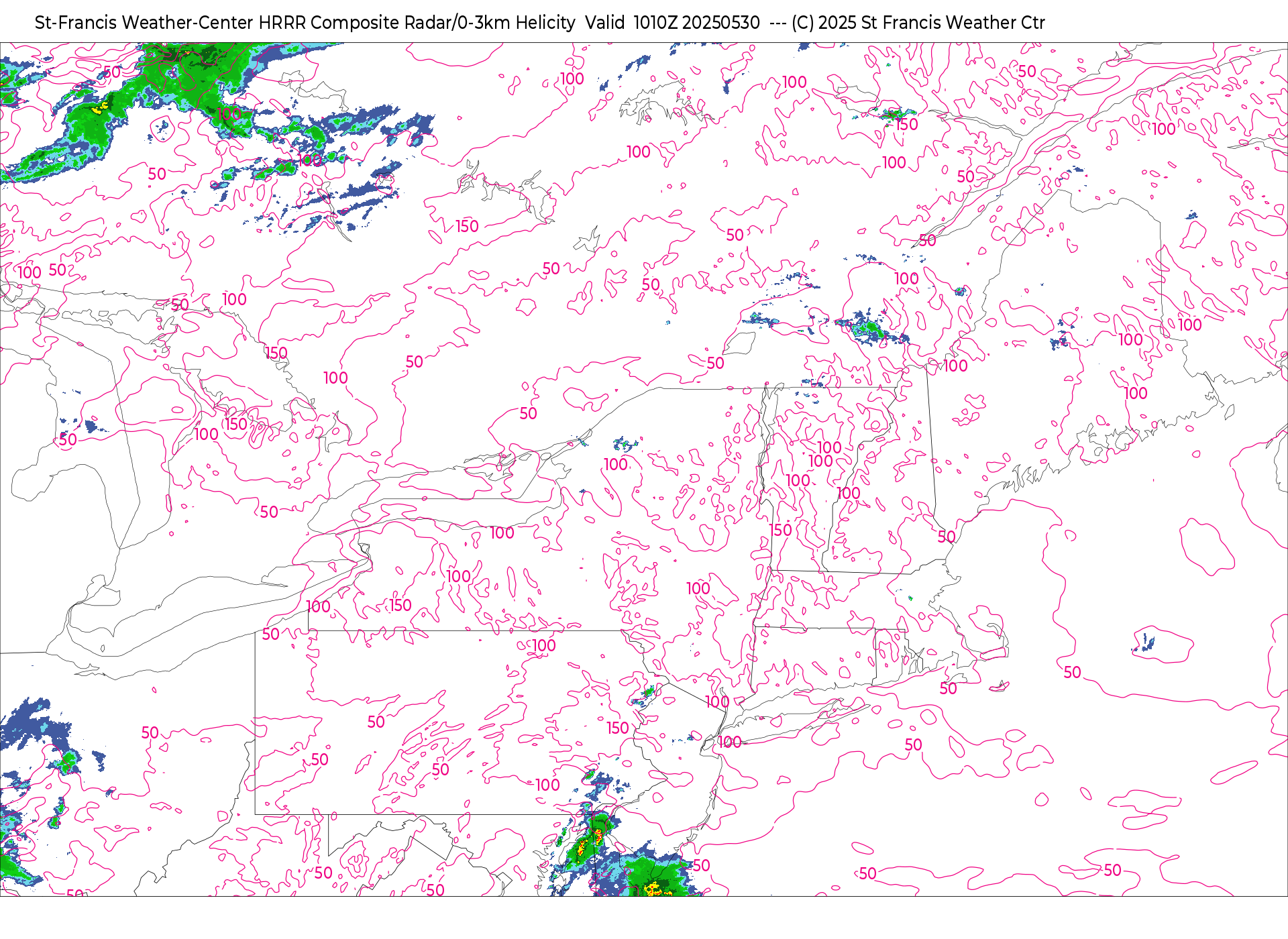Click the "HRRR Composite Radar/0-3km Helicity" product label
The width and height of the screenshot is (1288, 939).
coord(417,23)
